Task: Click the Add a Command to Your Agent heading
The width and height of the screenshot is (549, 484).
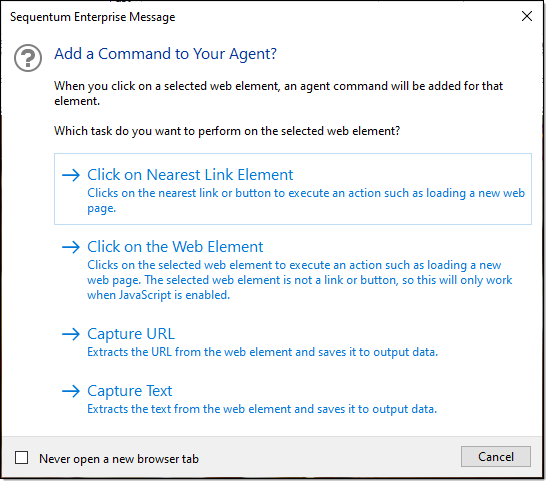Action: click(x=165, y=54)
